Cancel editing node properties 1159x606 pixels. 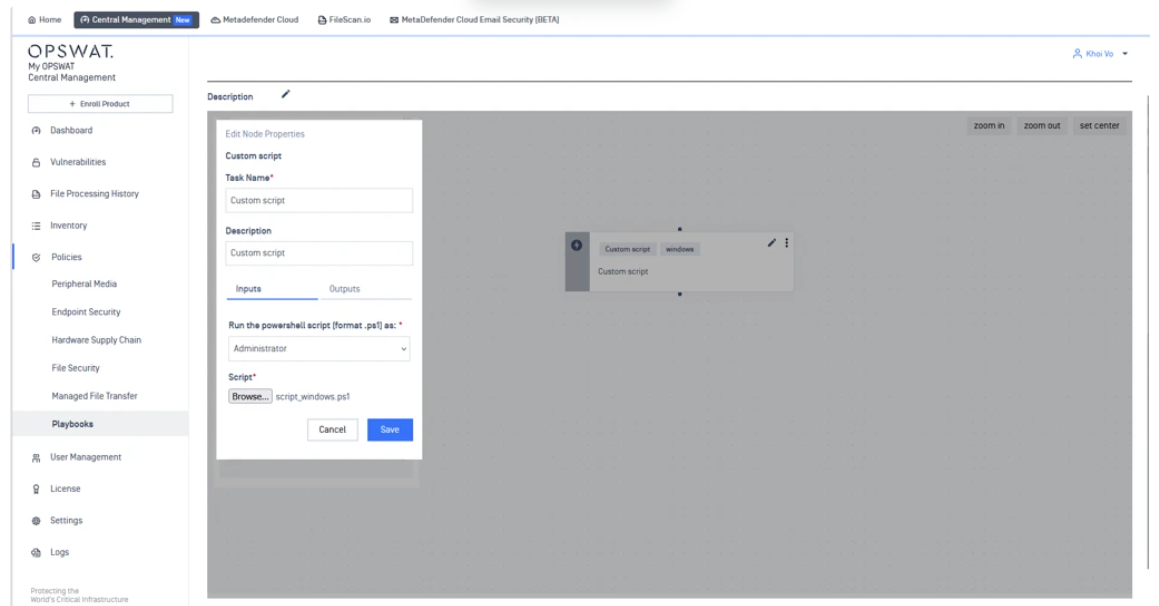point(331,429)
